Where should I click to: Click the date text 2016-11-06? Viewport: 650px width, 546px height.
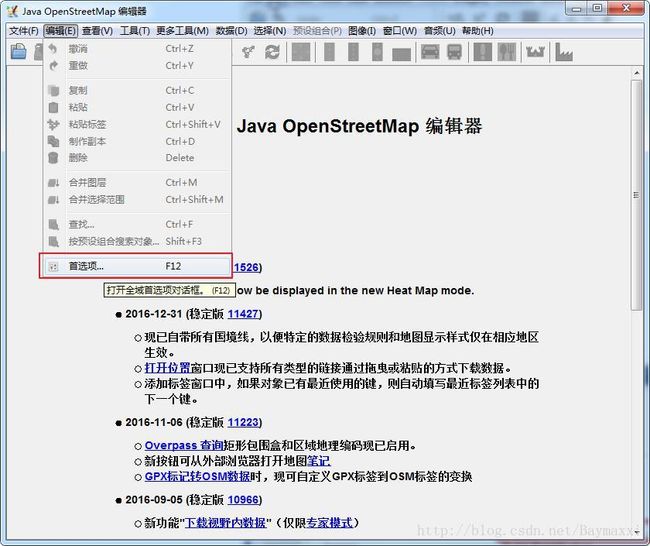[153, 422]
